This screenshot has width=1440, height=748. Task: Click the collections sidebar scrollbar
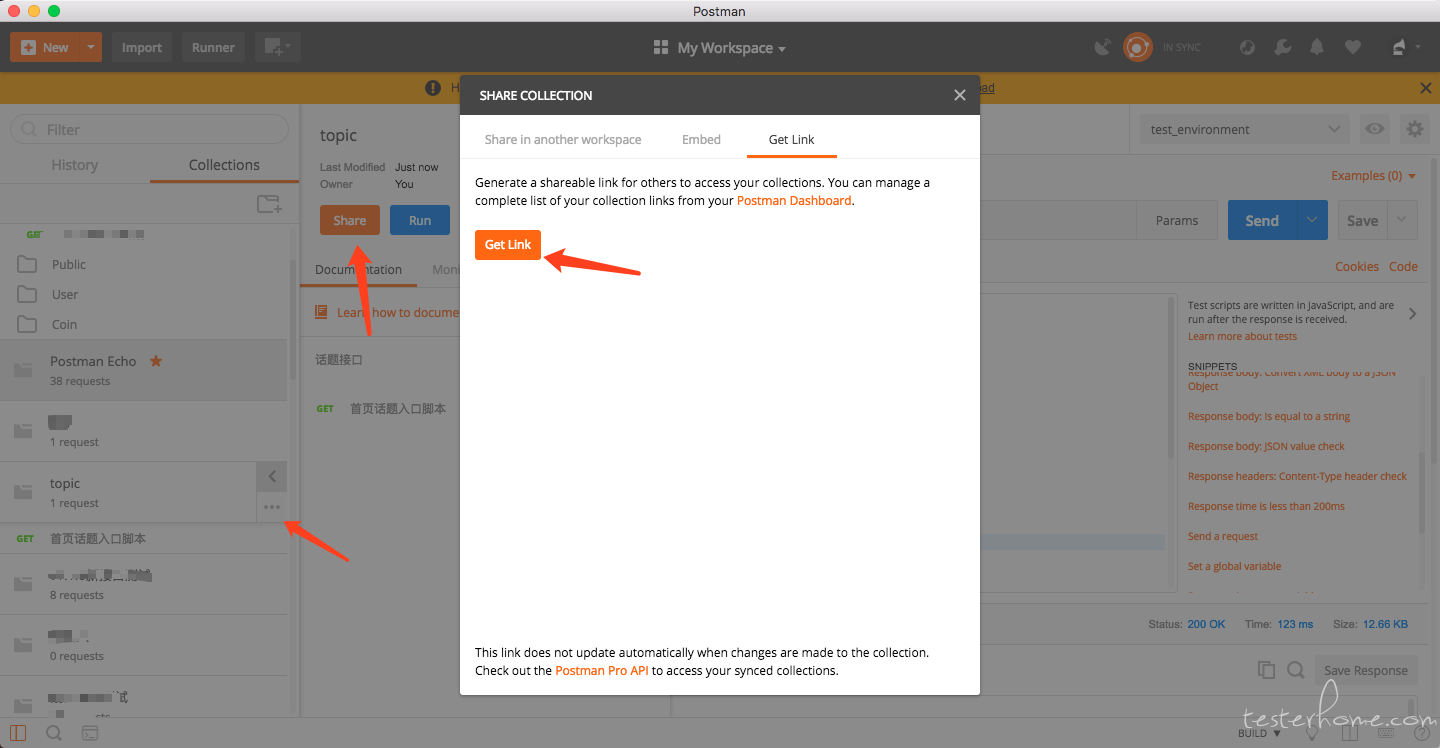tap(294, 318)
